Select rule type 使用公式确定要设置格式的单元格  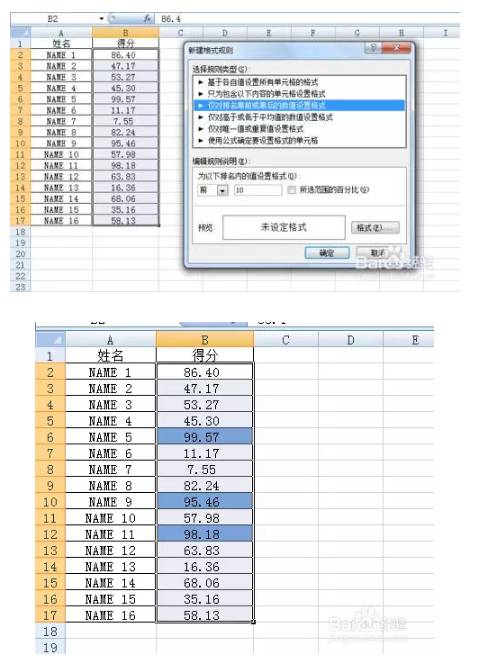point(299,140)
